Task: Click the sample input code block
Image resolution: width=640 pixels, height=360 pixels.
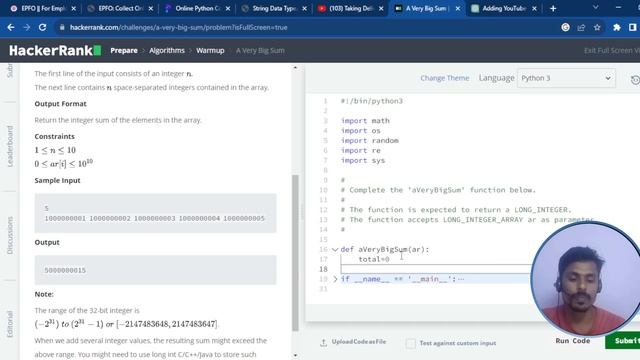Action: click(x=156, y=213)
